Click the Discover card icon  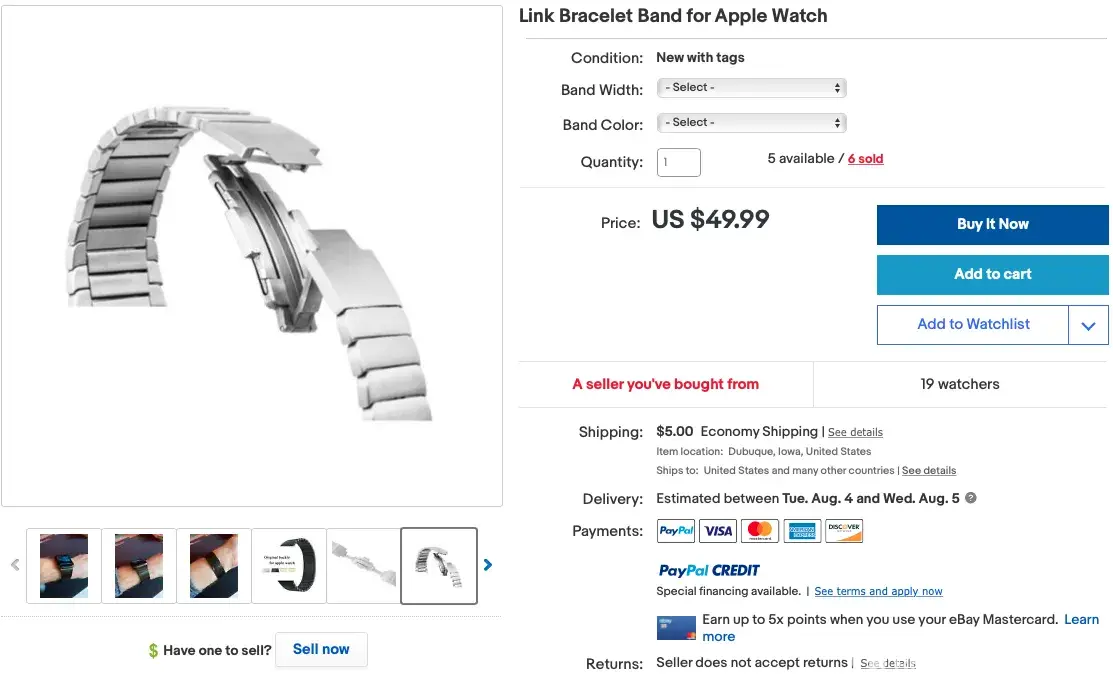point(844,531)
